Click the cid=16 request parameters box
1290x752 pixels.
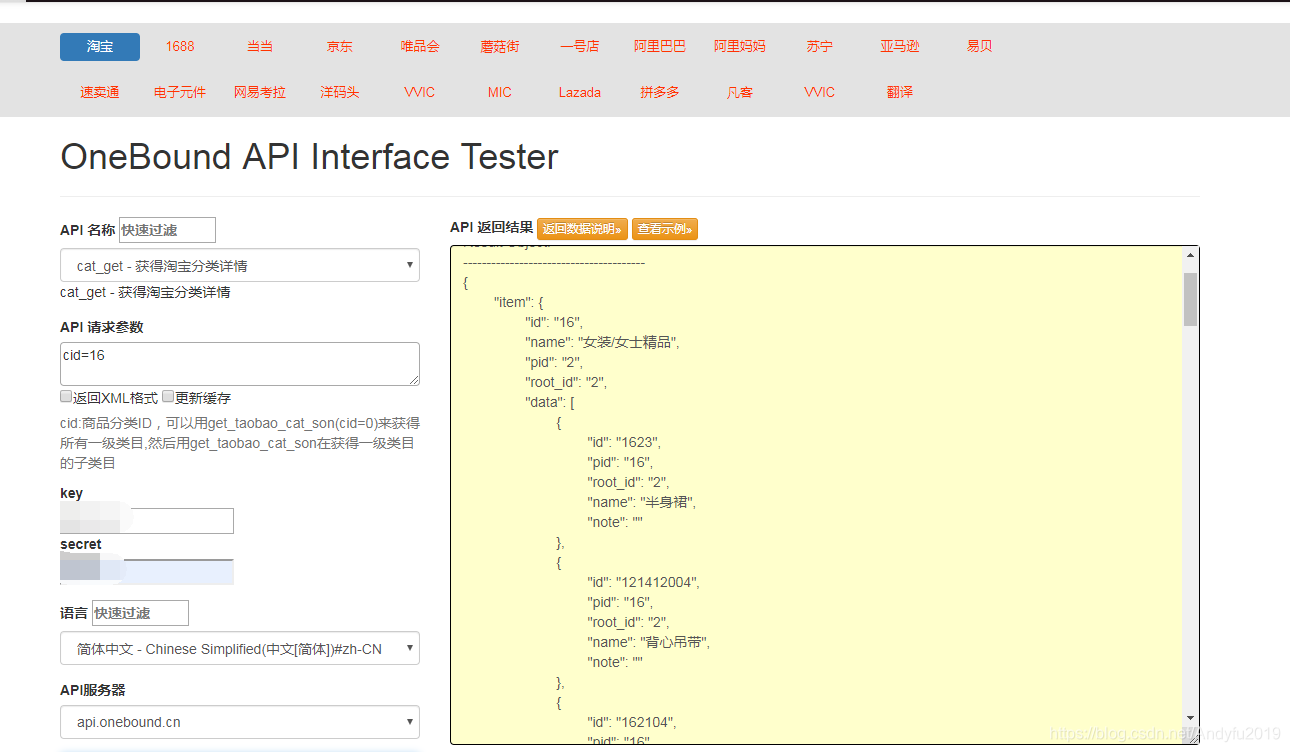click(x=240, y=364)
